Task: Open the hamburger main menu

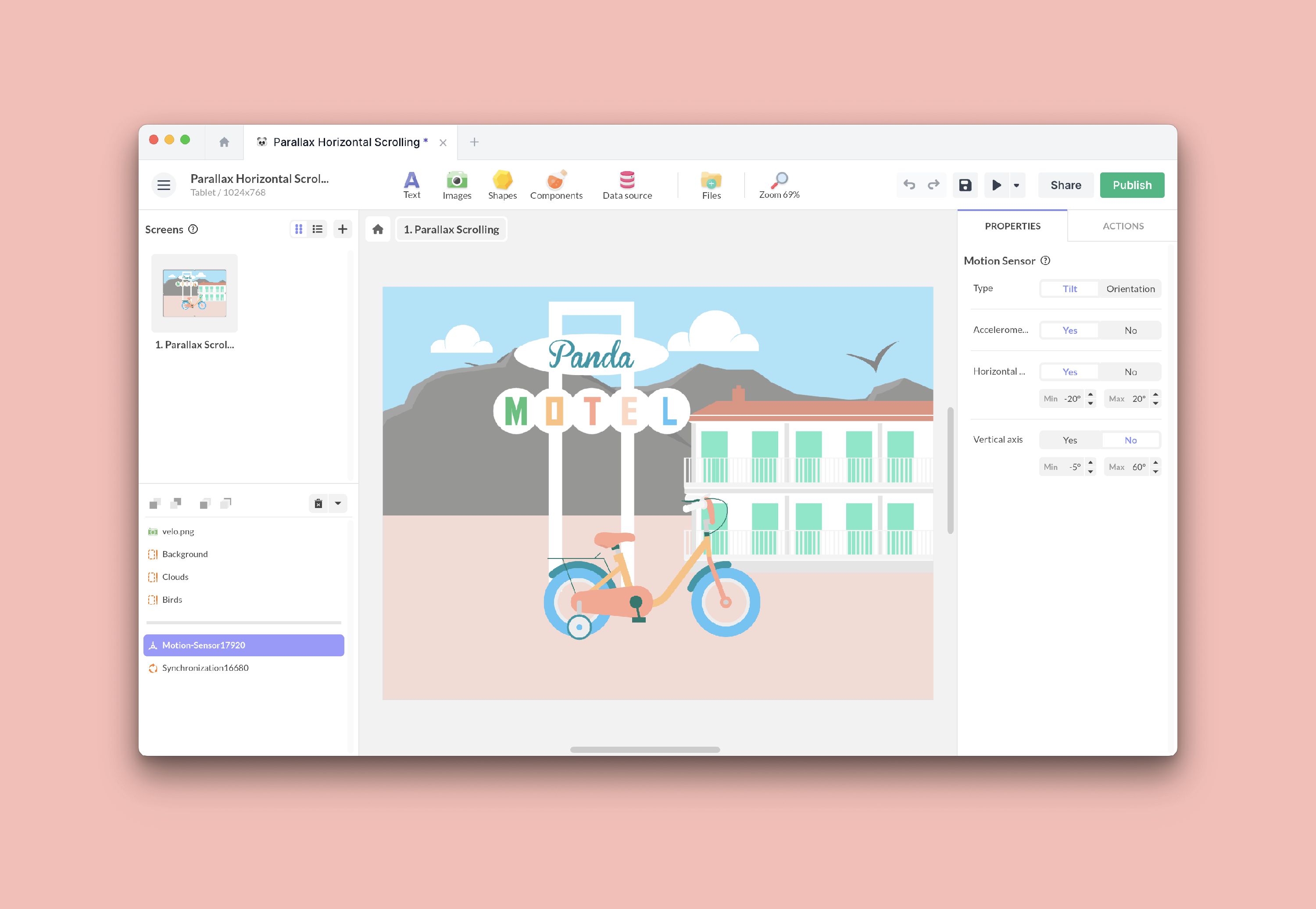Action: [x=164, y=185]
